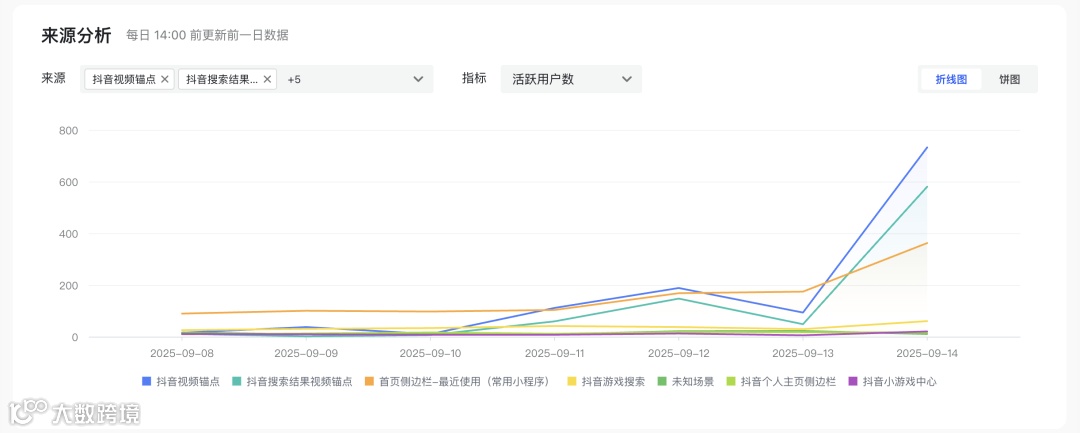Screen dimensions: 1080x433
Task: Click the 抖音个人主页侧边栏 legend label
Action: tap(788, 381)
